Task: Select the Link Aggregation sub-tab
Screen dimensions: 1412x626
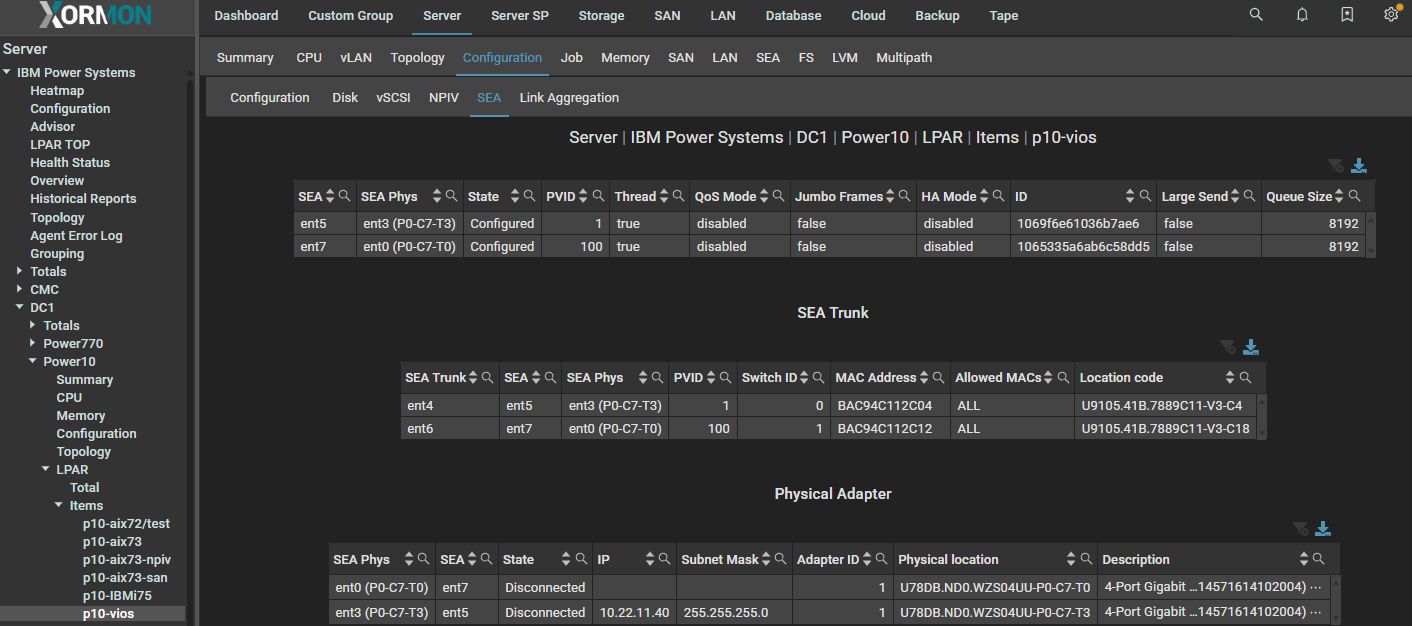Action: point(569,98)
